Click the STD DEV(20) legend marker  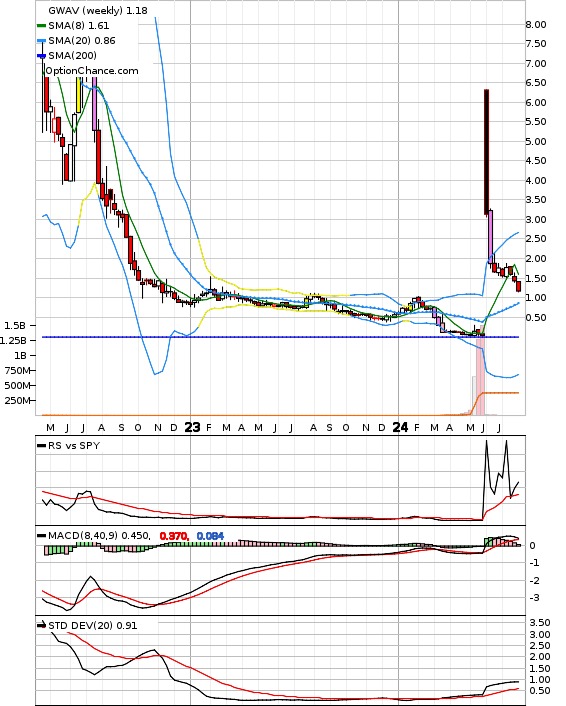(41, 625)
